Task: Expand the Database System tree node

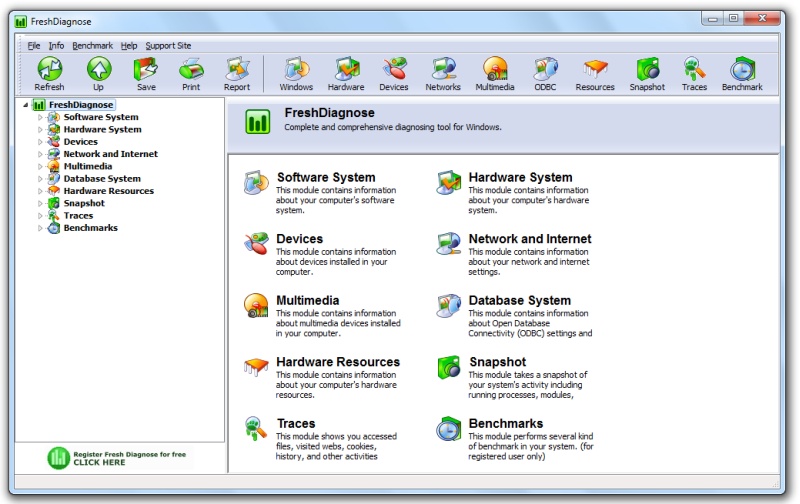Action: click(40, 179)
